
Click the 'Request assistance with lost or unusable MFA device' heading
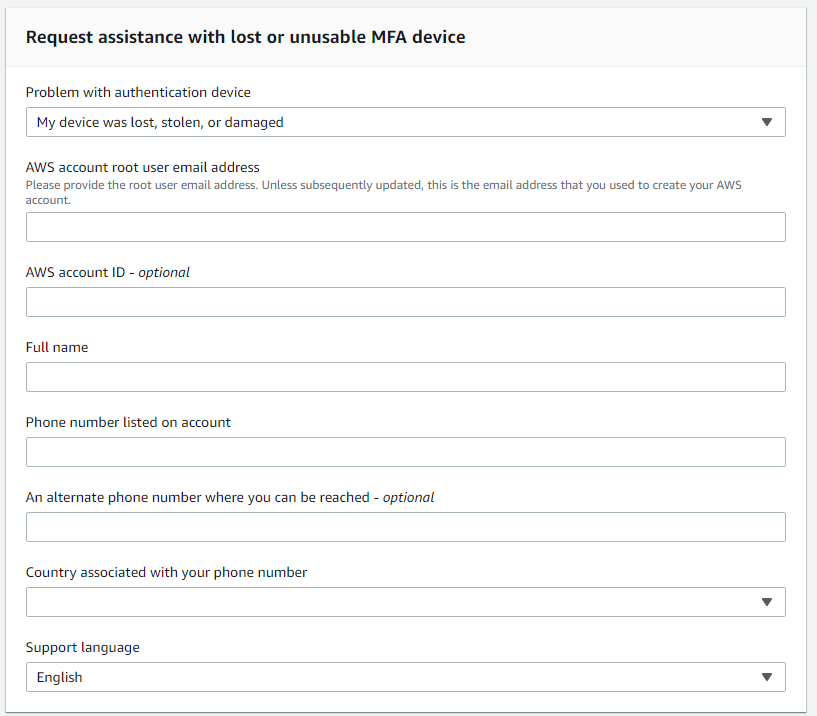245,37
